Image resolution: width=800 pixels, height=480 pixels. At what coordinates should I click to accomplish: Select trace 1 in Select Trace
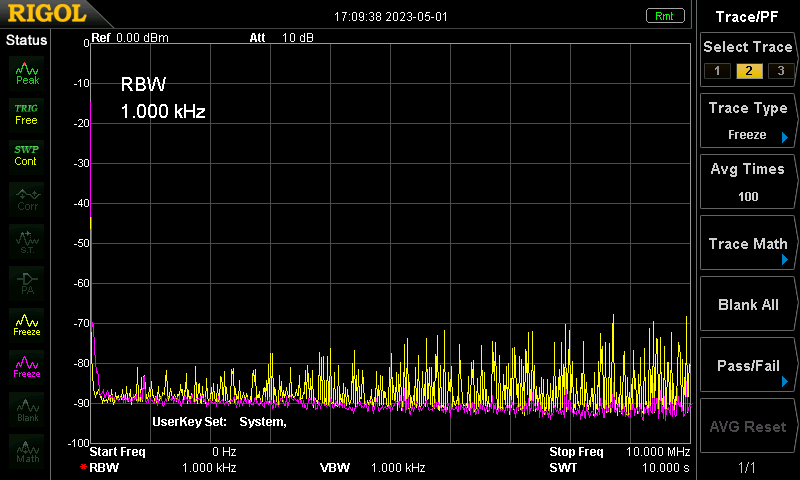717,71
